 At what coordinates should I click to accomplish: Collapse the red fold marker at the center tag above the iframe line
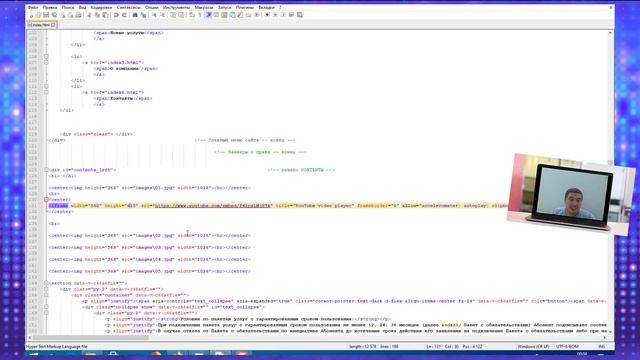(46, 200)
